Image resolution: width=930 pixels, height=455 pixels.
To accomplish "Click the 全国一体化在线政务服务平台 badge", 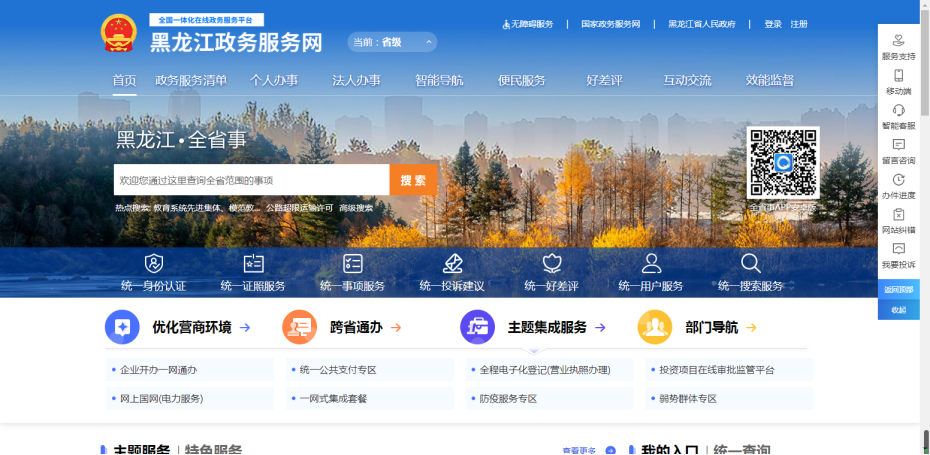I will [206, 20].
